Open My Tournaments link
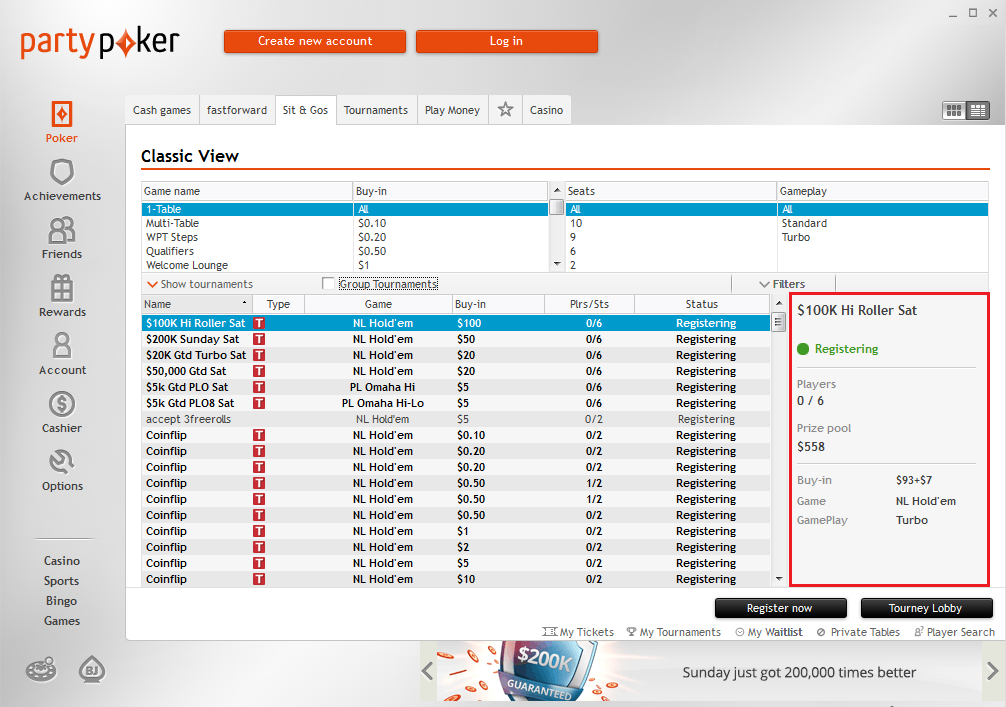The width and height of the screenshot is (1006, 707). (674, 632)
